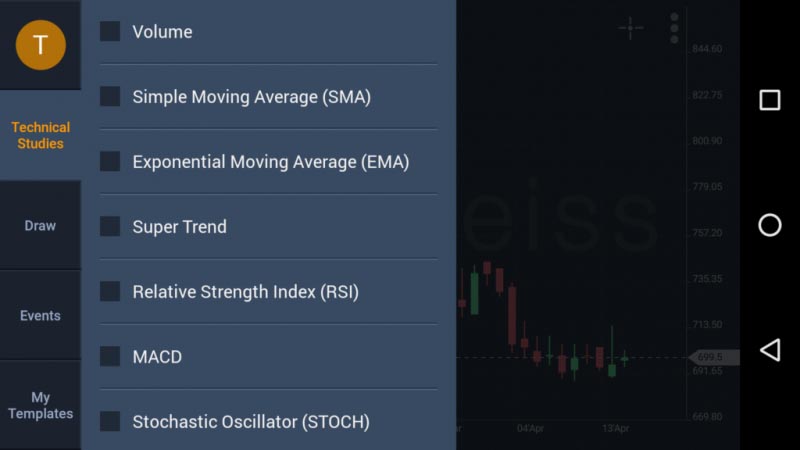Go to the My Templates tab
Image resolution: width=800 pixels, height=450 pixels.
pyautogui.click(x=41, y=406)
